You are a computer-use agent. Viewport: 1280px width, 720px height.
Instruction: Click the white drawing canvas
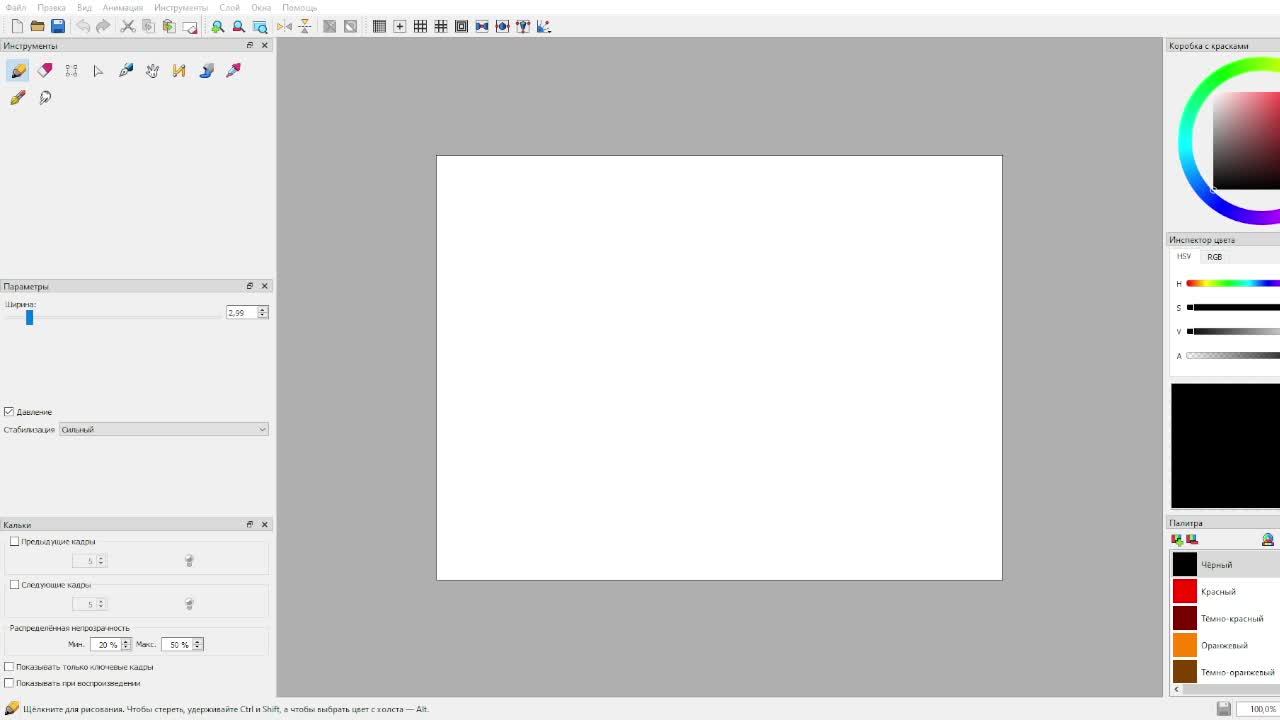[x=719, y=367]
